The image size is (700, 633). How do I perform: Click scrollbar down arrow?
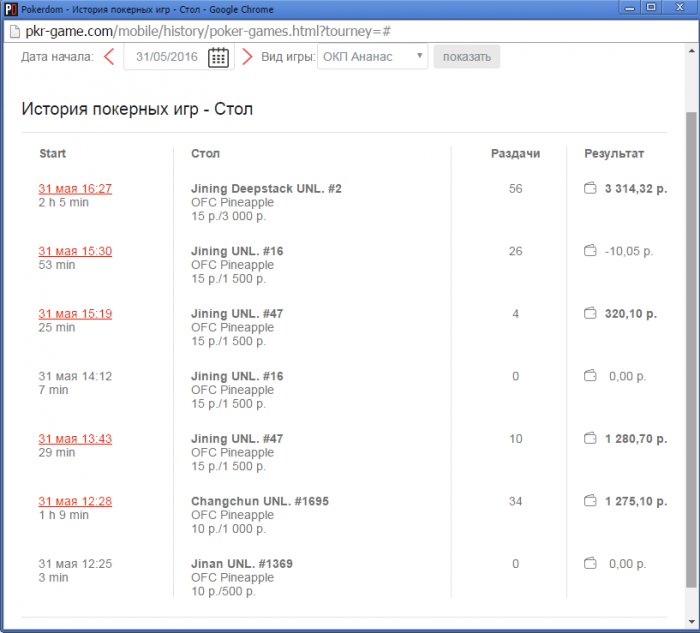pyautogui.click(x=691, y=621)
